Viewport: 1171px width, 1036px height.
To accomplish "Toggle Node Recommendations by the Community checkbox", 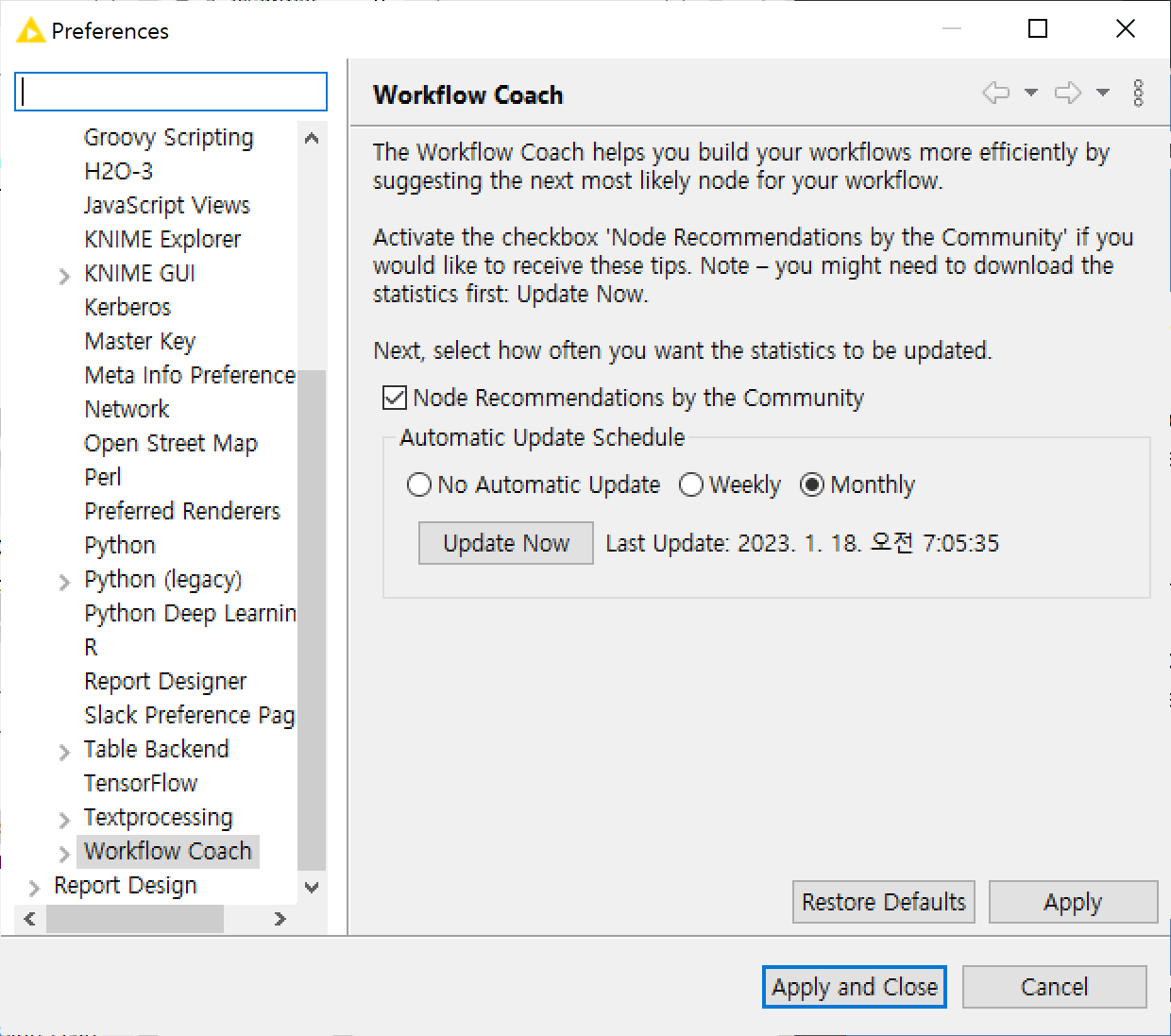I will click(395, 398).
